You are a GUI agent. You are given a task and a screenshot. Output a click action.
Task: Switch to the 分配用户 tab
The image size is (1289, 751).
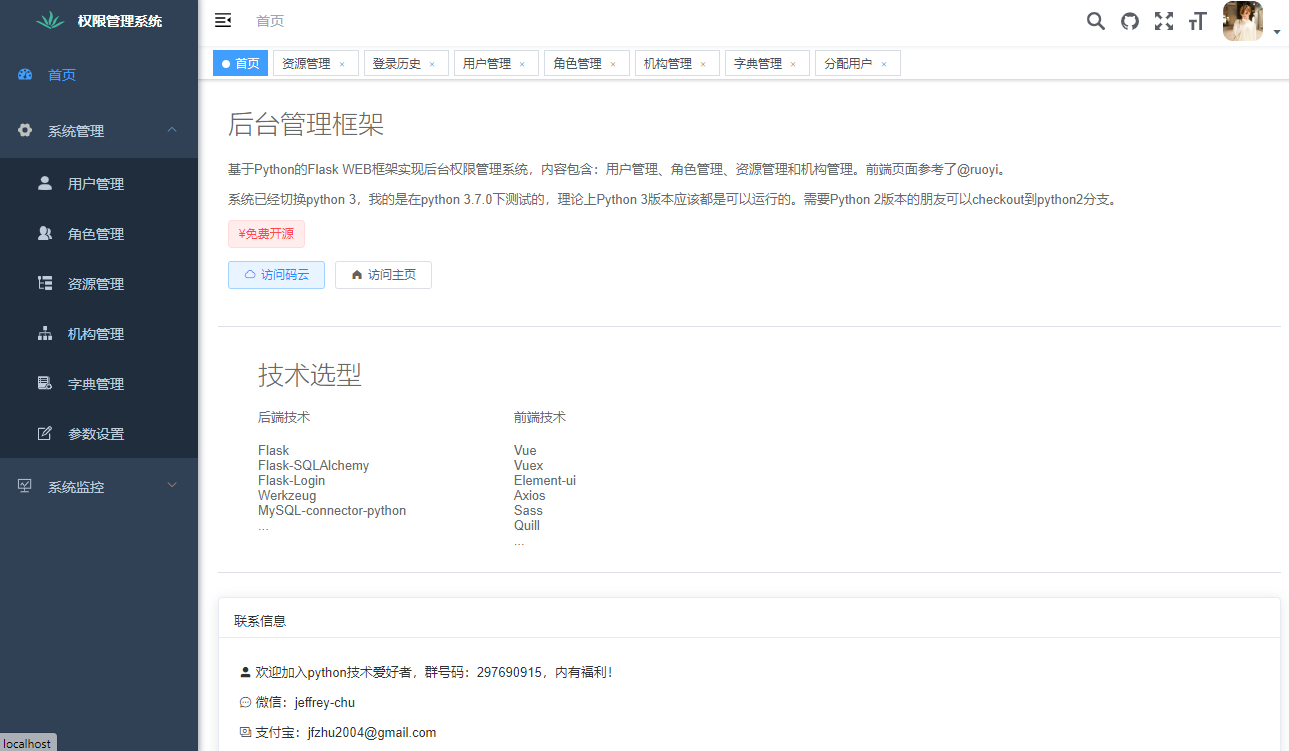click(857, 63)
